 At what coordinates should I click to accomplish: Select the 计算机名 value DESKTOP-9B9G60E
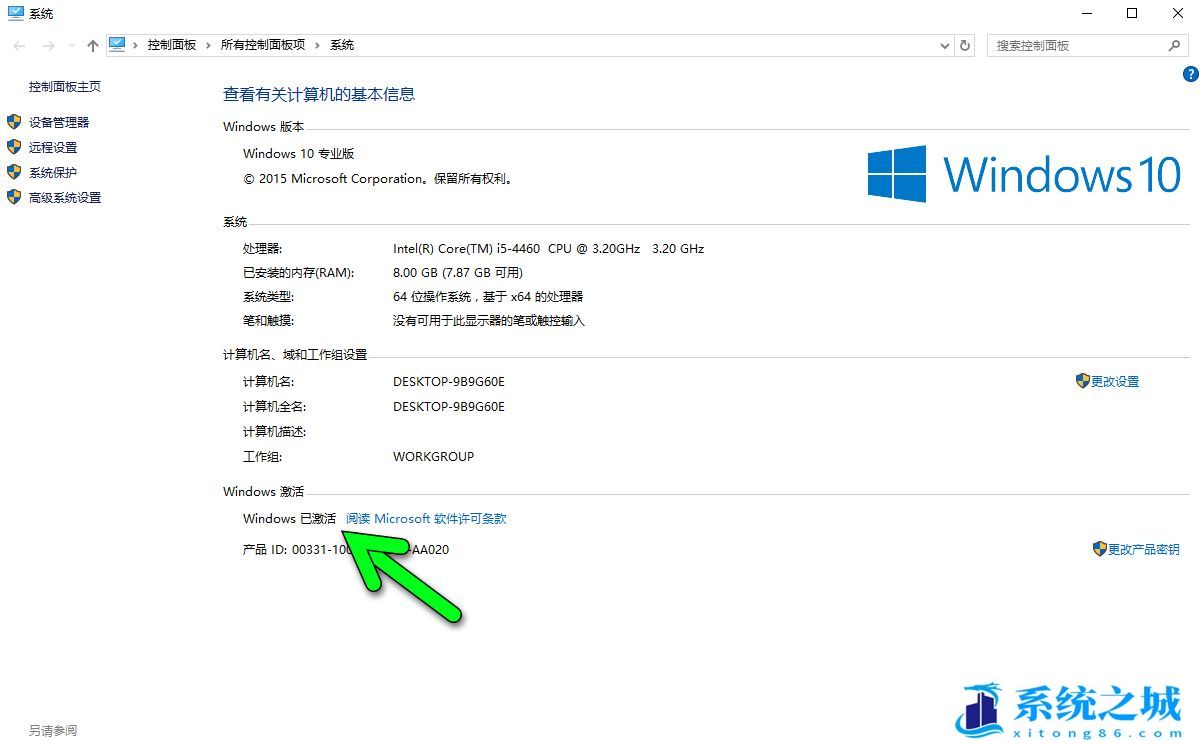pyautogui.click(x=449, y=382)
